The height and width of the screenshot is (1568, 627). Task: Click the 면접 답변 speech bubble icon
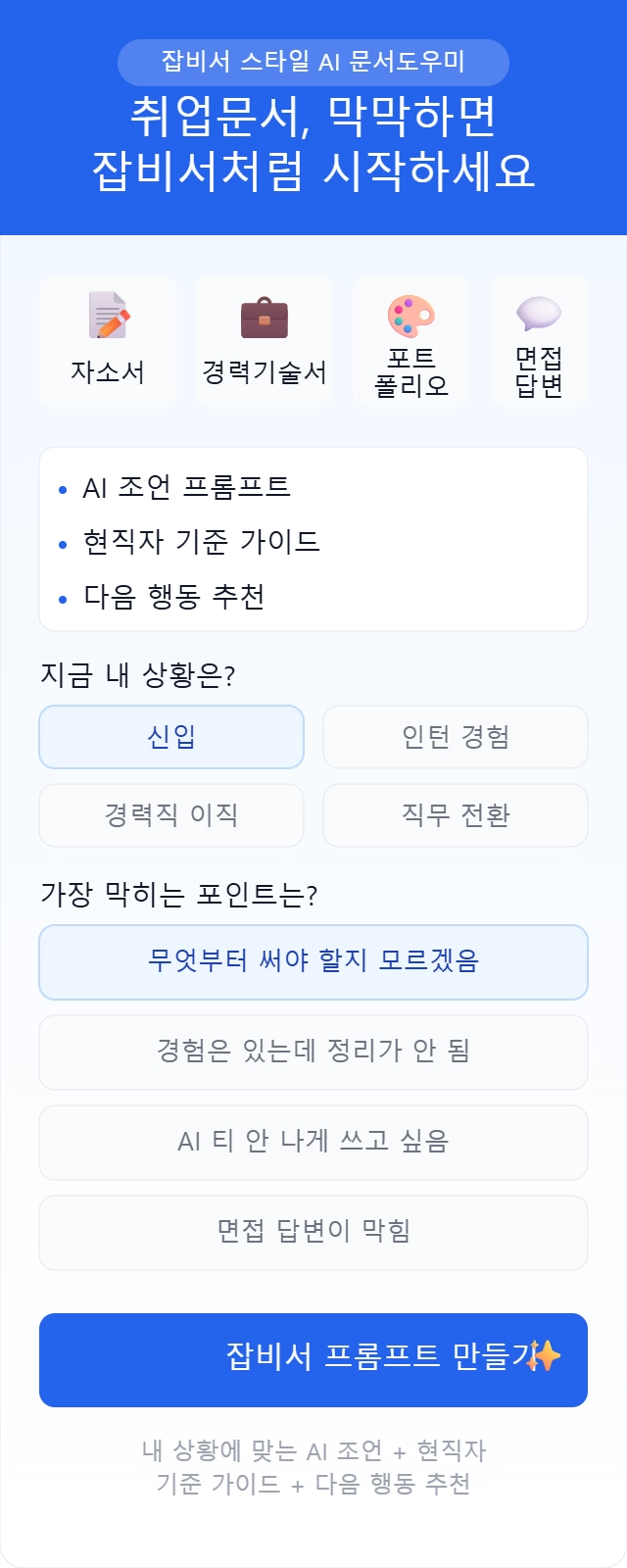tap(539, 315)
